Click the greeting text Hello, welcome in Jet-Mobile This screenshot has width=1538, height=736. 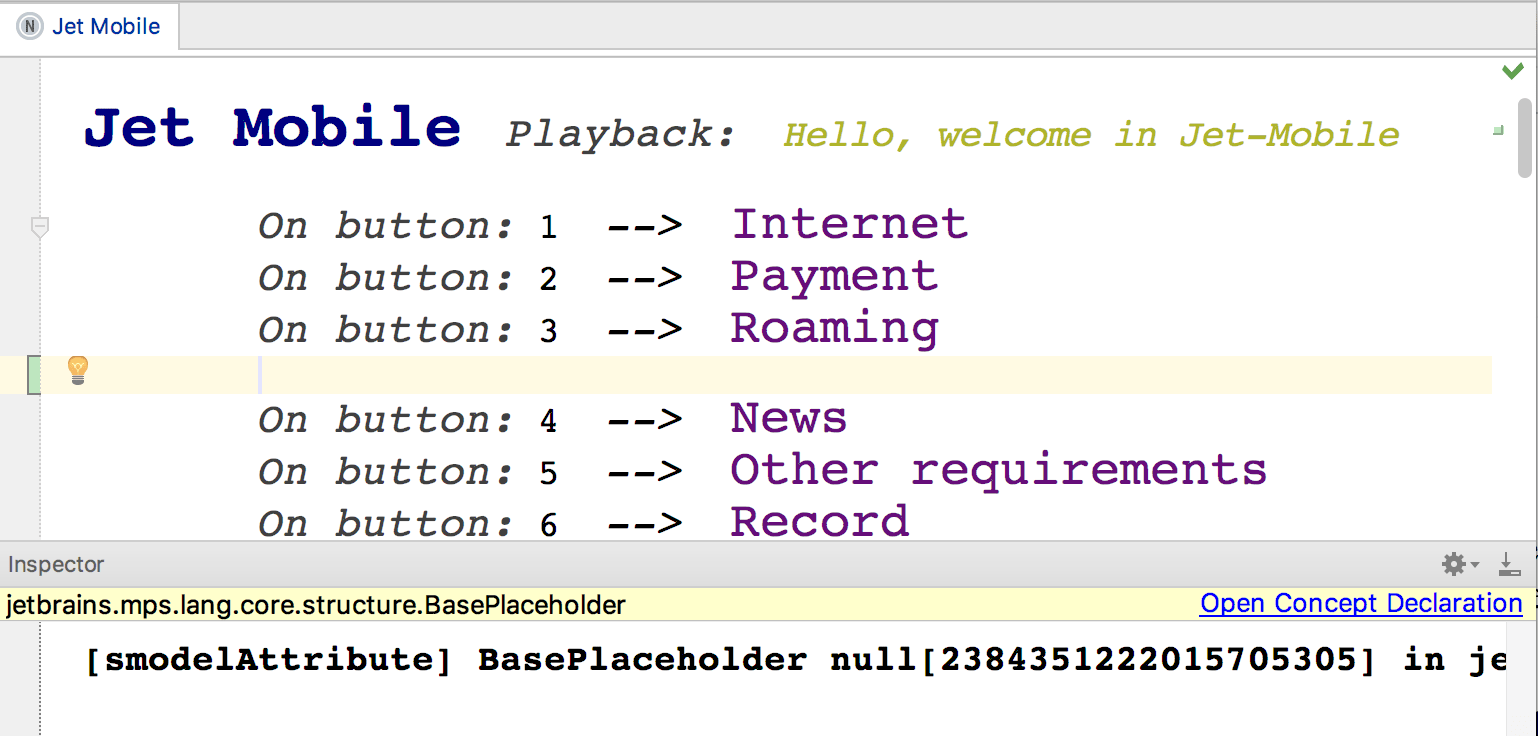(1090, 134)
